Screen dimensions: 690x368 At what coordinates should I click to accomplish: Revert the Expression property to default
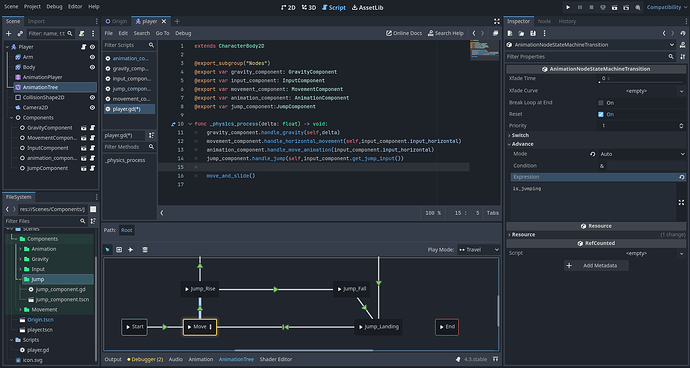pyautogui.click(x=682, y=177)
